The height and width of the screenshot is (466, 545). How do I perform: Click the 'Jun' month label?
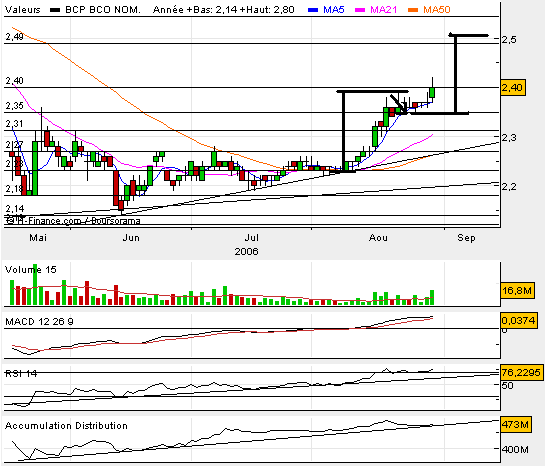click(131, 238)
